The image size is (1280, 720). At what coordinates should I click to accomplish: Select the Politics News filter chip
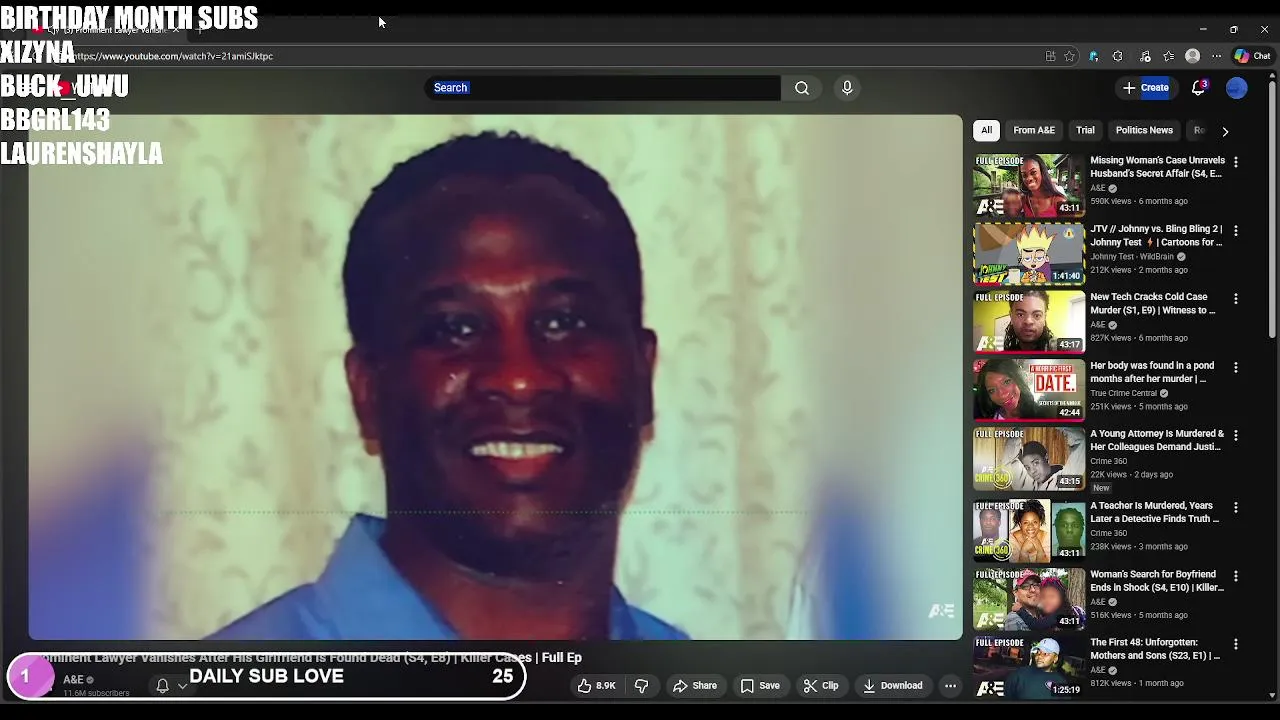tap(1144, 130)
